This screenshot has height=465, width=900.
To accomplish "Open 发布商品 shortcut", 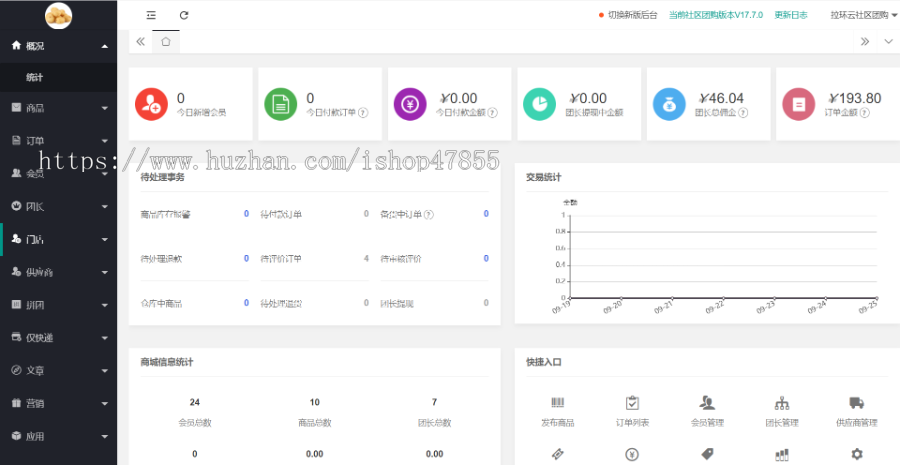I will click(x=557, y=412).
